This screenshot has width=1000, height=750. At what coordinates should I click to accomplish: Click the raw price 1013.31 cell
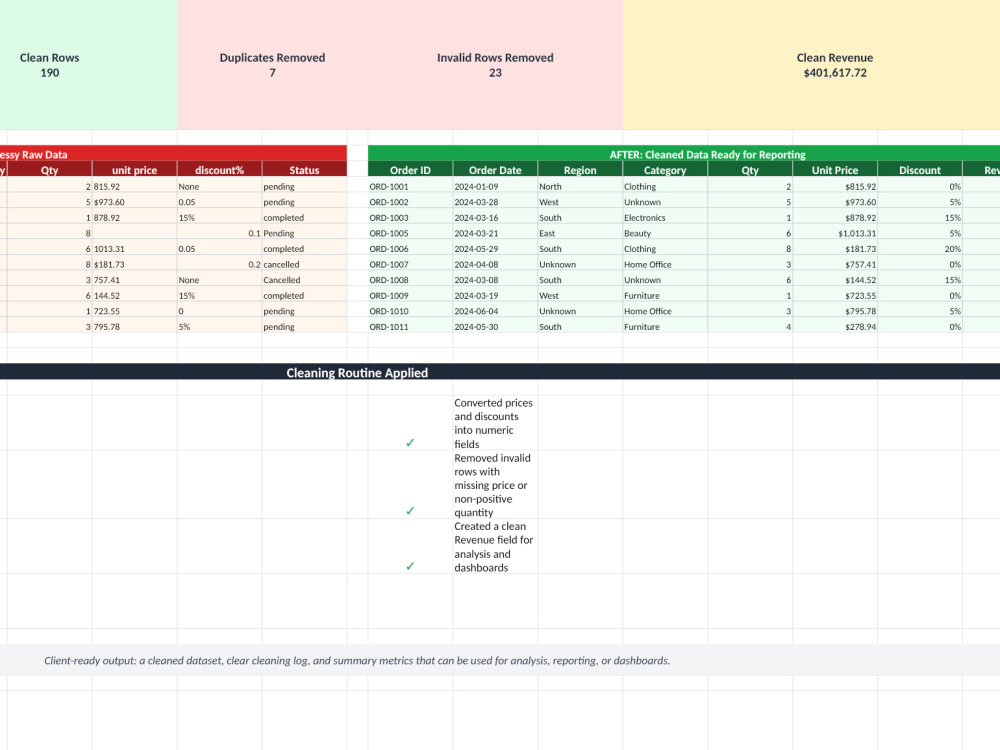pos(135,248)
